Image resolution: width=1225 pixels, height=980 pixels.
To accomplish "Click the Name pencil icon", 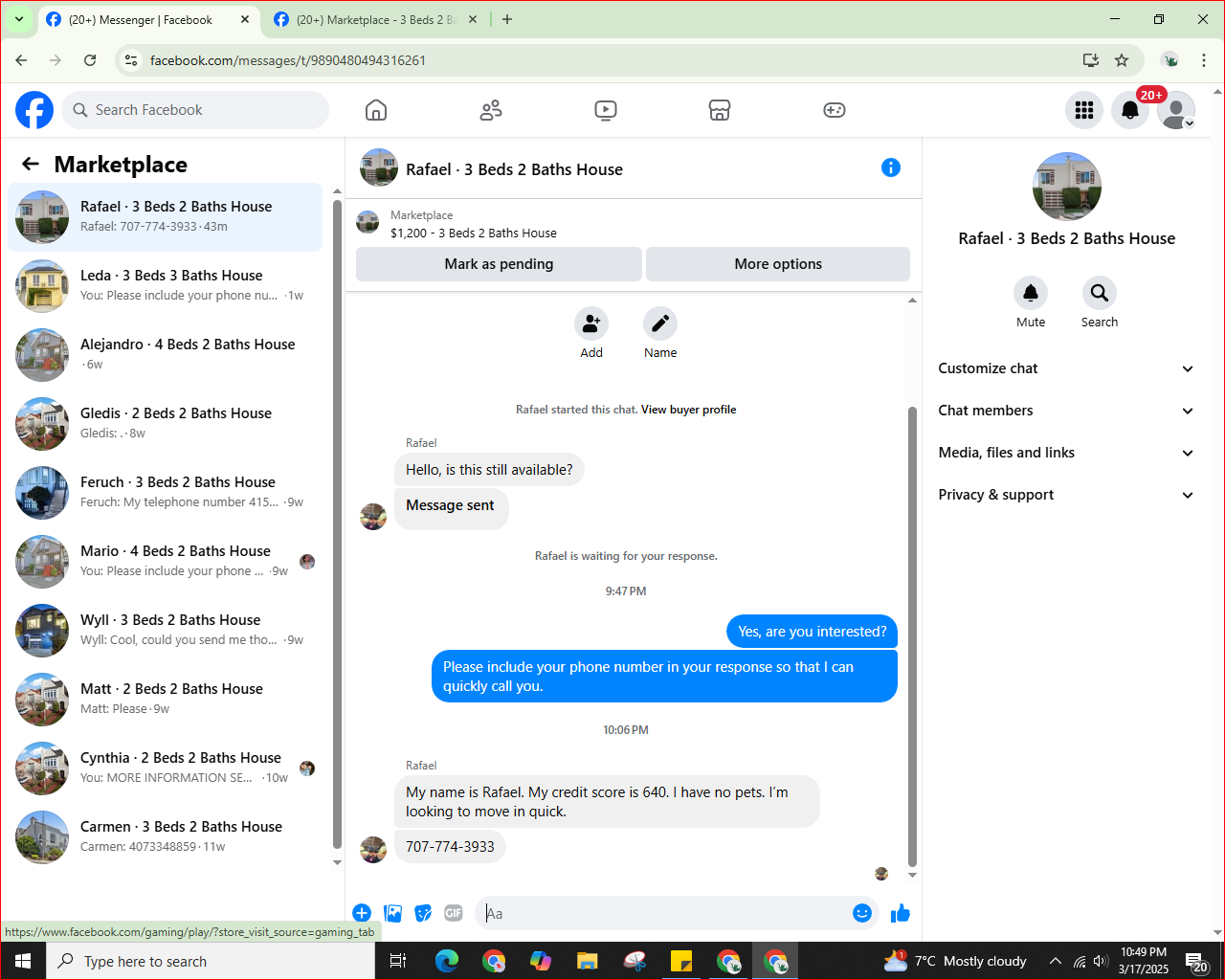I will point(660,323).
